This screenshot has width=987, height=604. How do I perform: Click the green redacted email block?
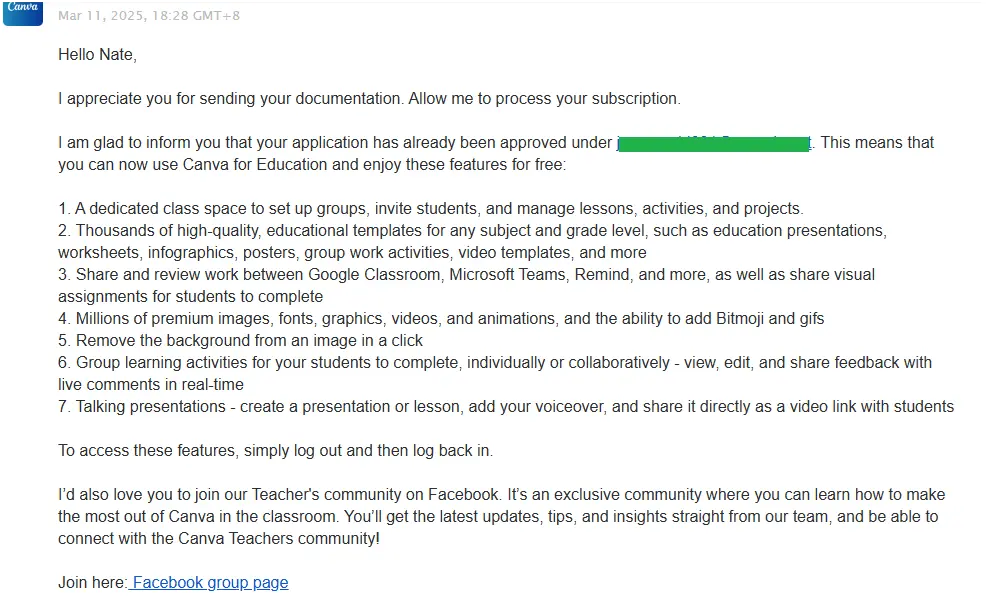[714, 143]
